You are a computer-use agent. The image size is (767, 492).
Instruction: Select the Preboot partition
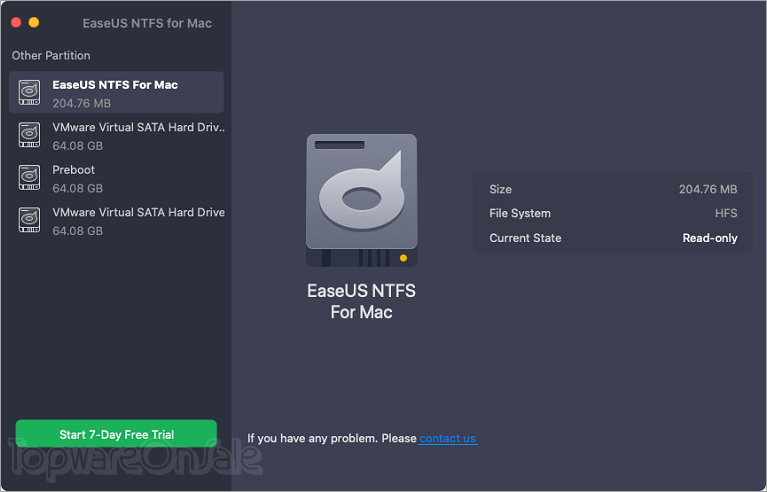pyautogui.click(x=116, y=178)
